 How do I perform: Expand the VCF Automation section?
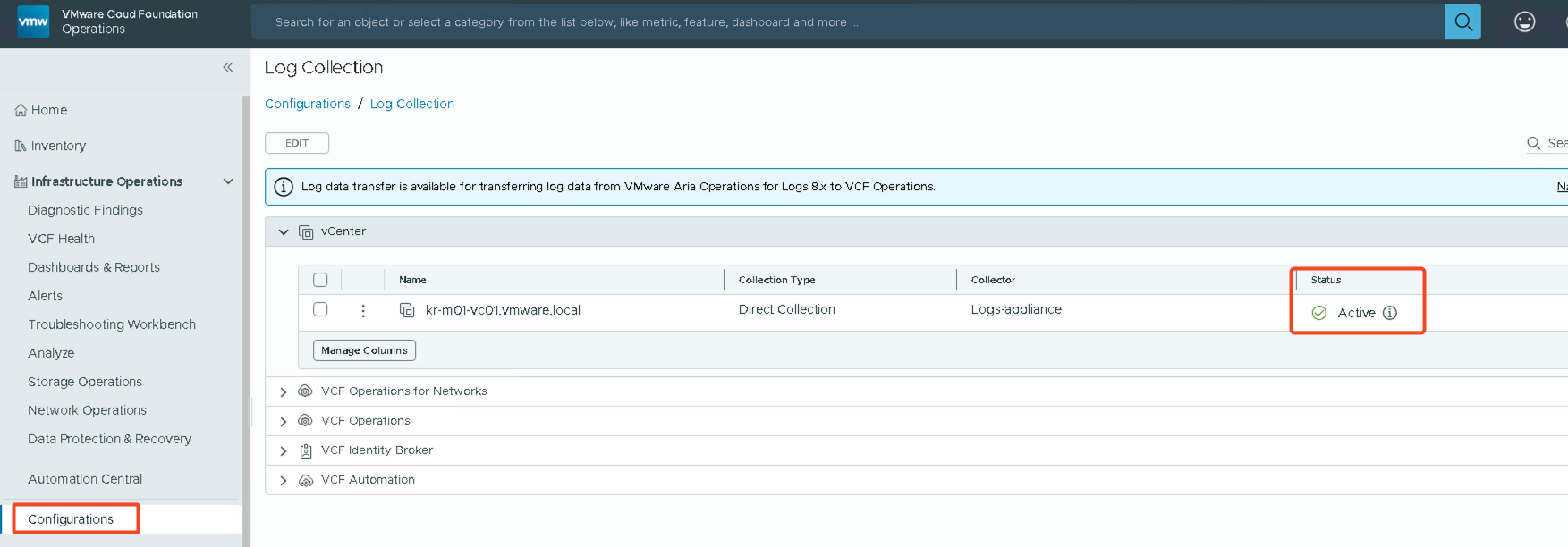pyautogui.click(x=284, y=480)
